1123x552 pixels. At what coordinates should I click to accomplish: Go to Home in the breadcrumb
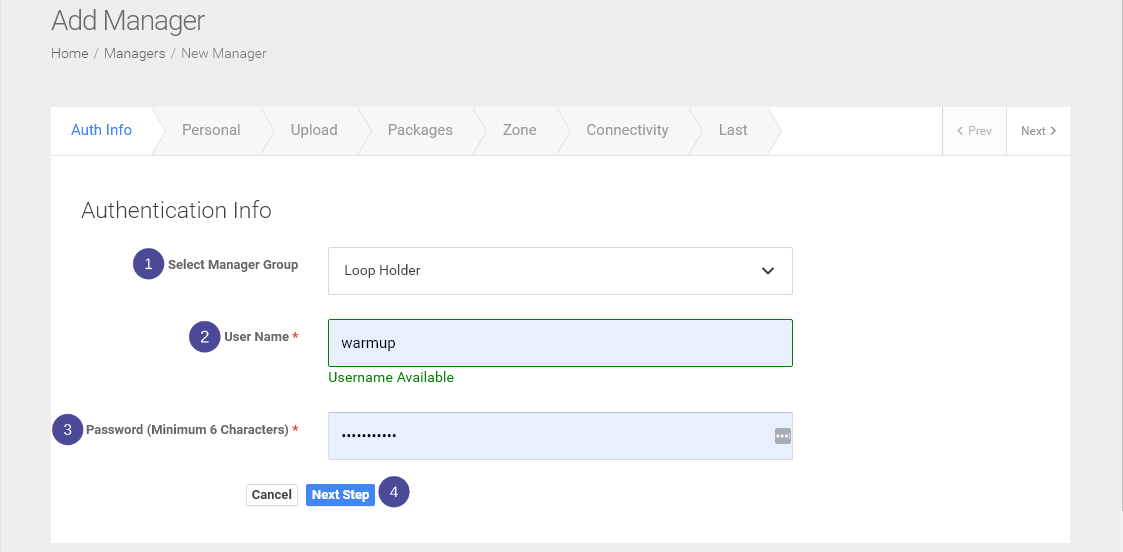pyautogui.click(x=69, y=54)
